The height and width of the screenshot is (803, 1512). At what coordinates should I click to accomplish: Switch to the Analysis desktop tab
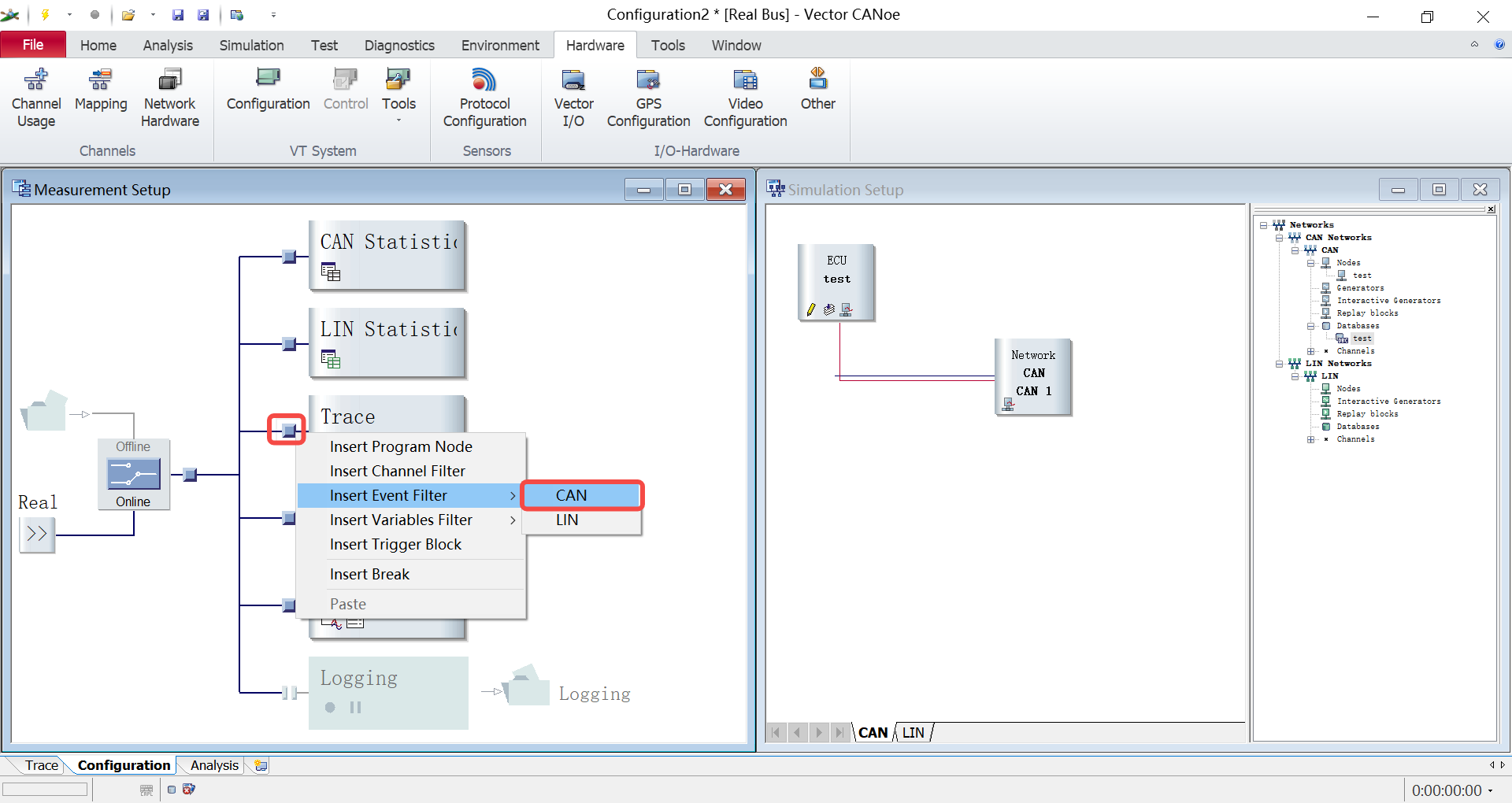(214, 765)
